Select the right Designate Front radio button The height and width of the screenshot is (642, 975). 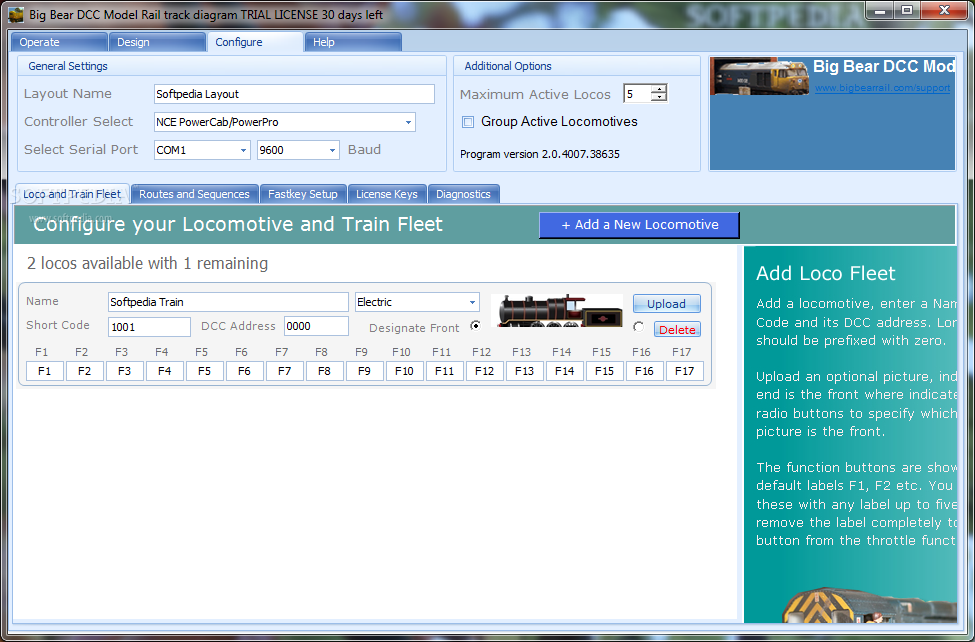pyautogui.click(x=638, y=327)
